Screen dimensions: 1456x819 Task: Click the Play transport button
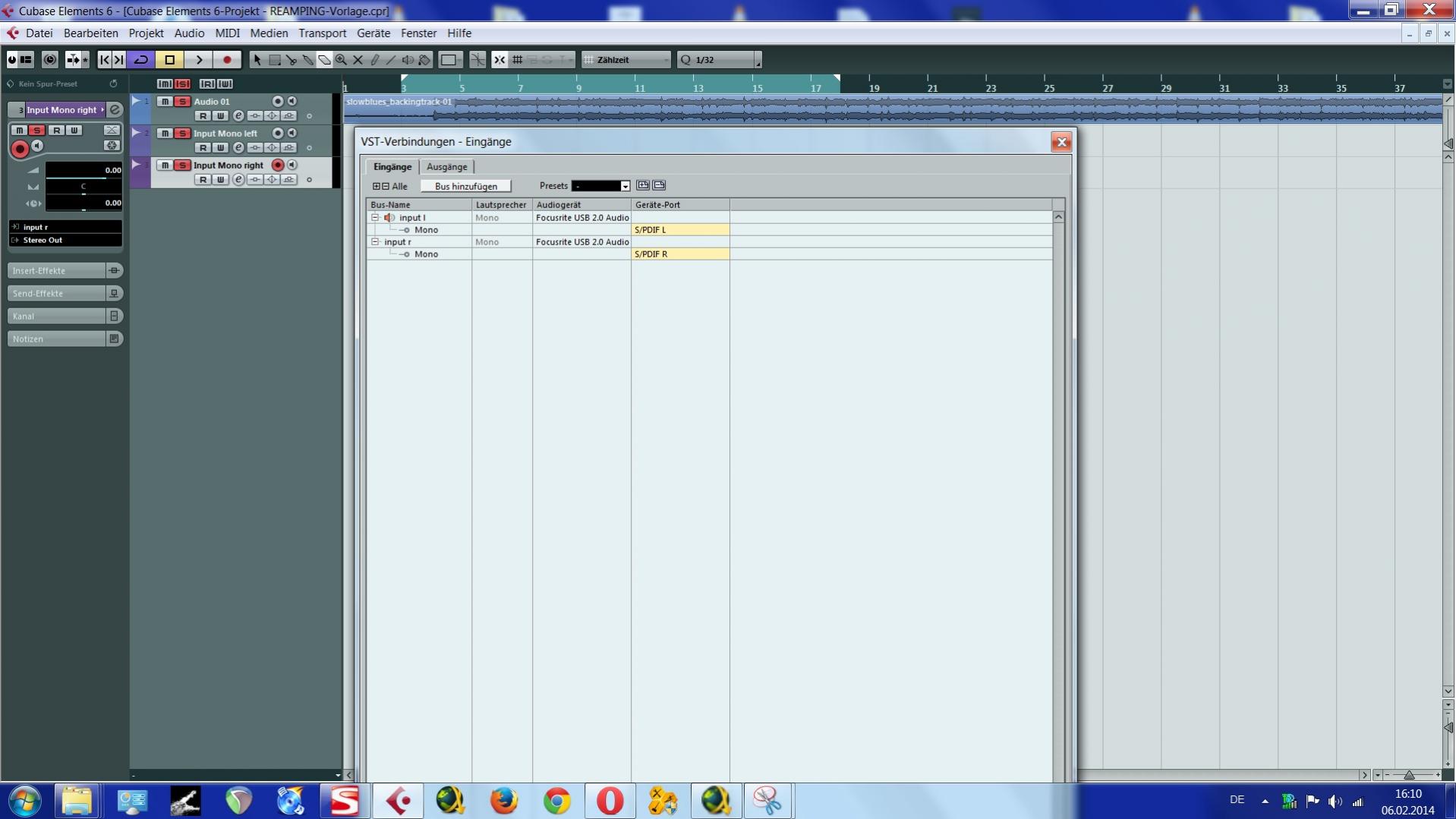tap(199, 60)
